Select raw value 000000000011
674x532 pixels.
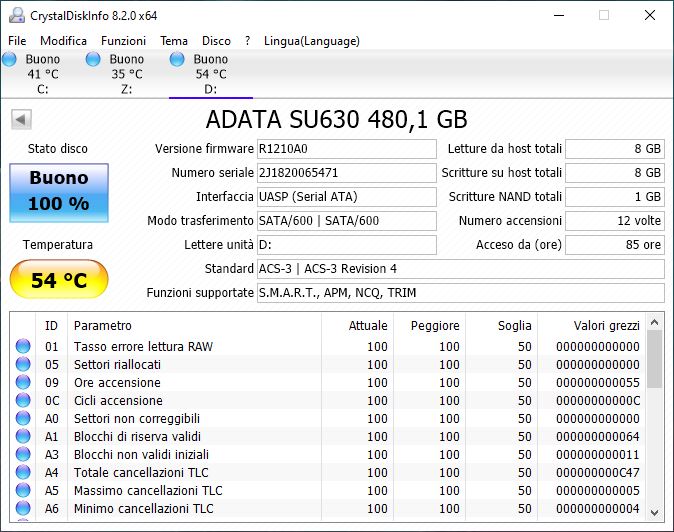[598, 455]
